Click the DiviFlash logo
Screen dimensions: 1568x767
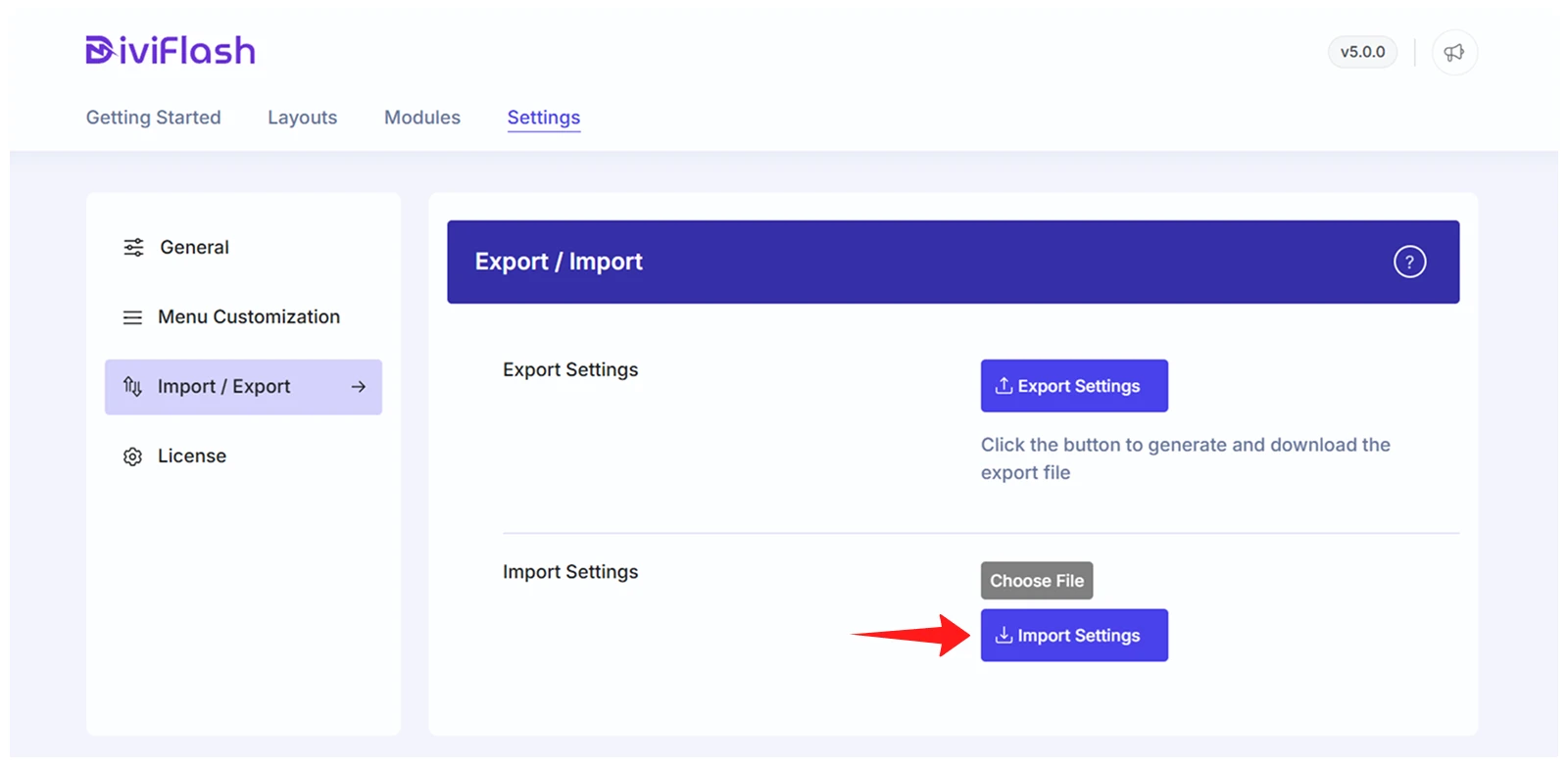[x=171, y=51]
